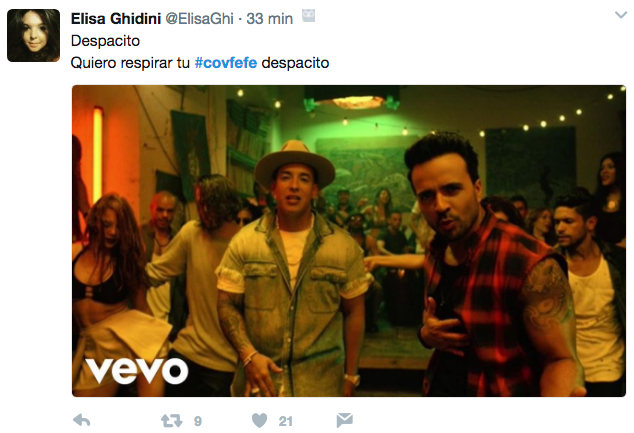
Task: Open the Despacito video image
Action: (x=349, y=241)
